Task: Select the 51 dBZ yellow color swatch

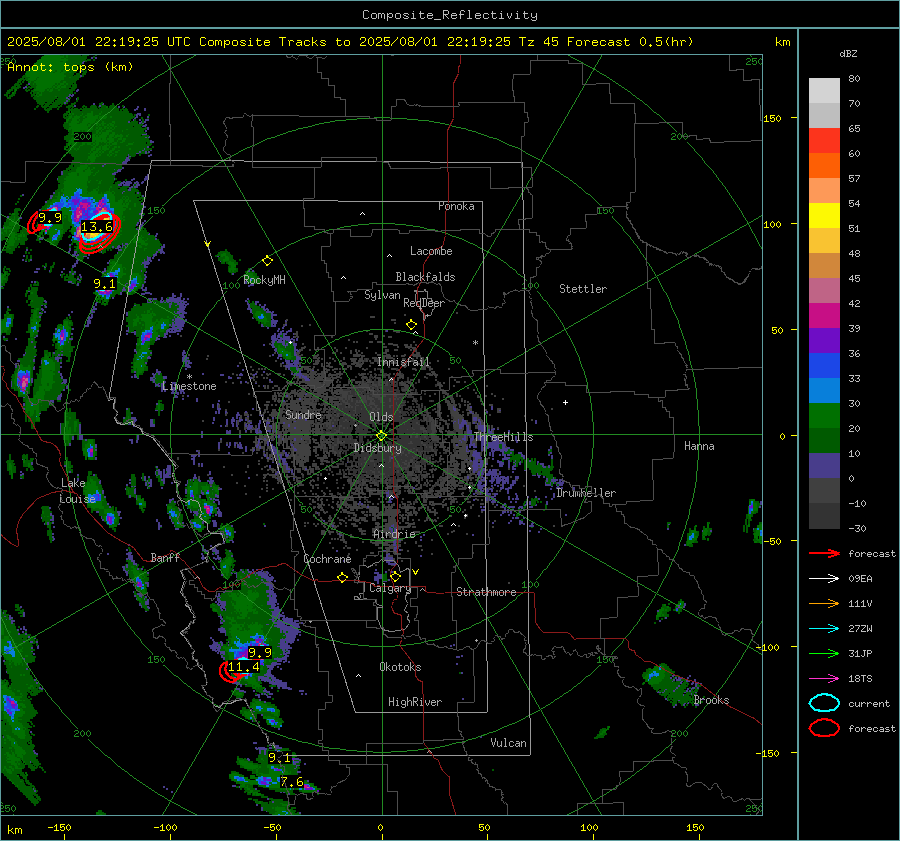Action: [x=824, y=216]
